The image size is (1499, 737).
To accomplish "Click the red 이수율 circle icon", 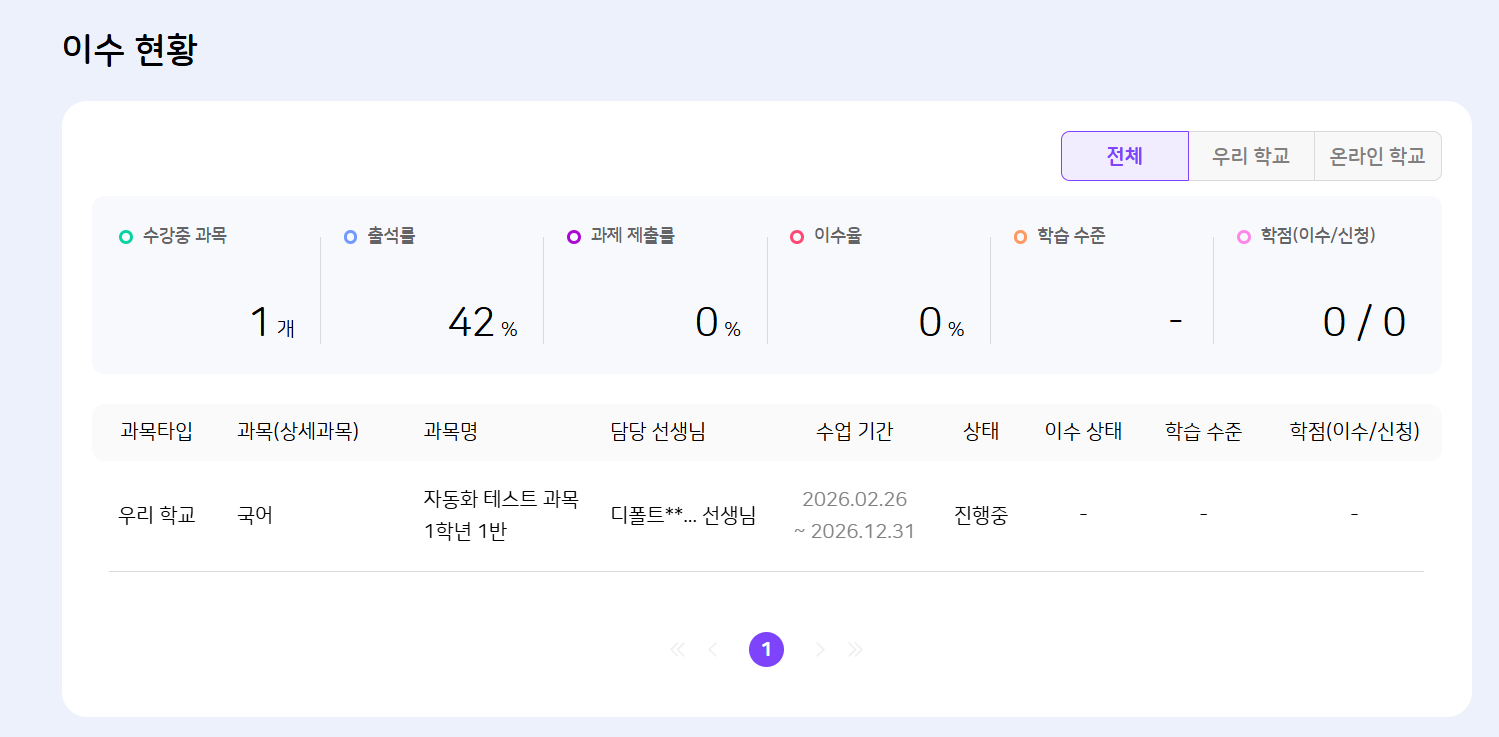I will coord(797,237).
